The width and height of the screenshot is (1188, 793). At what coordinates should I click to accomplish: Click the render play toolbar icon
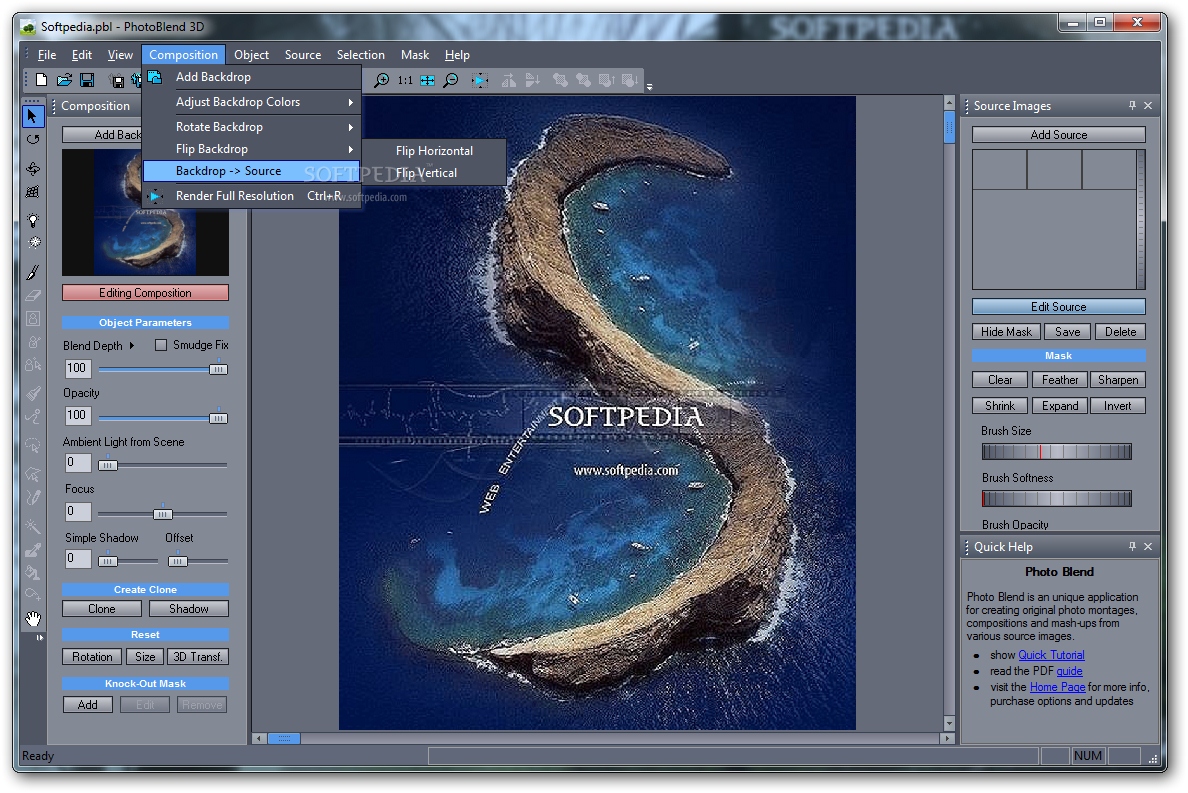pyautogui.click(x=480, y=80)
